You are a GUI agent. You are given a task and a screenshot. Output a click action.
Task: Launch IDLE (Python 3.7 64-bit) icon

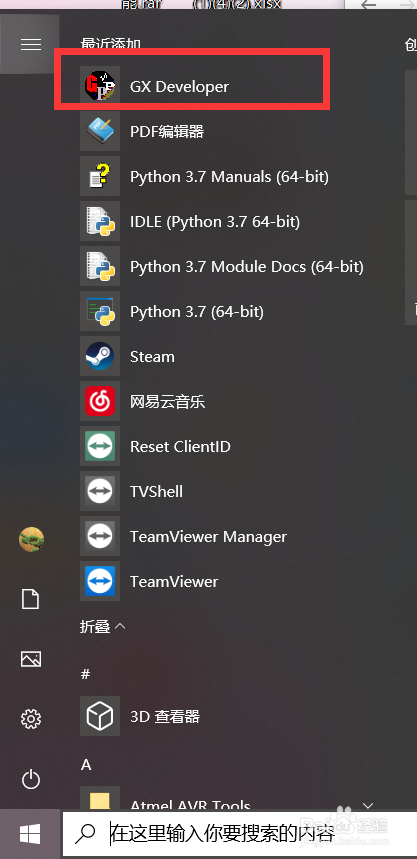[x=100, y=221]
